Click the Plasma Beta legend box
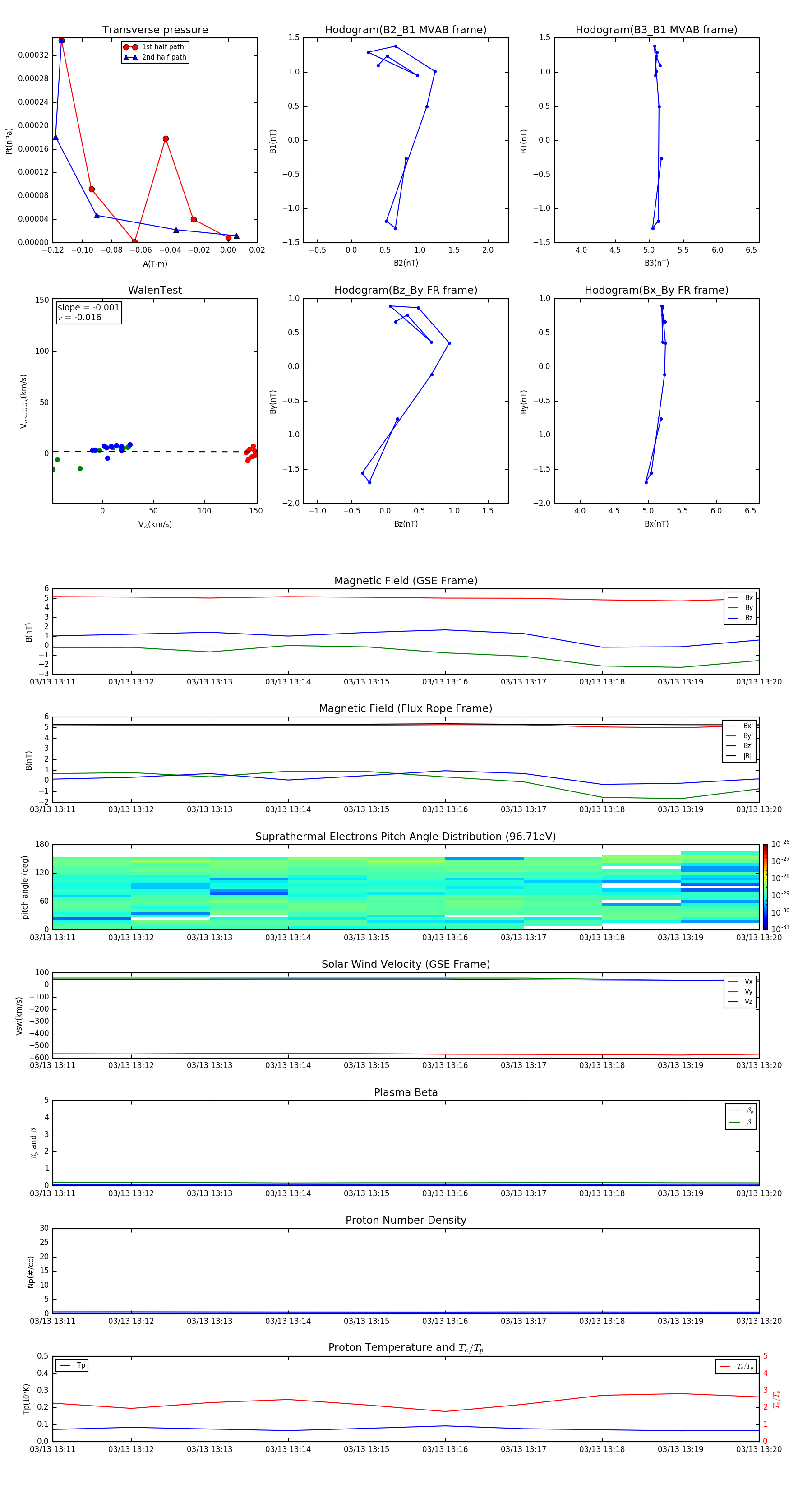Screen dimensions: 812x1489 (x=740, y=1116)
